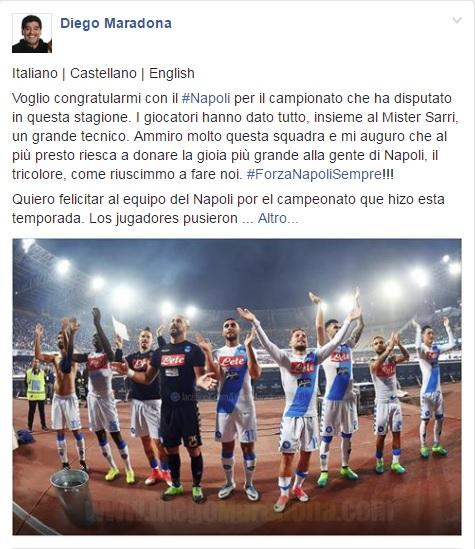Open the Napoli team celebration photo
Screen dimensions: 475x549
(x=237, y=387)
